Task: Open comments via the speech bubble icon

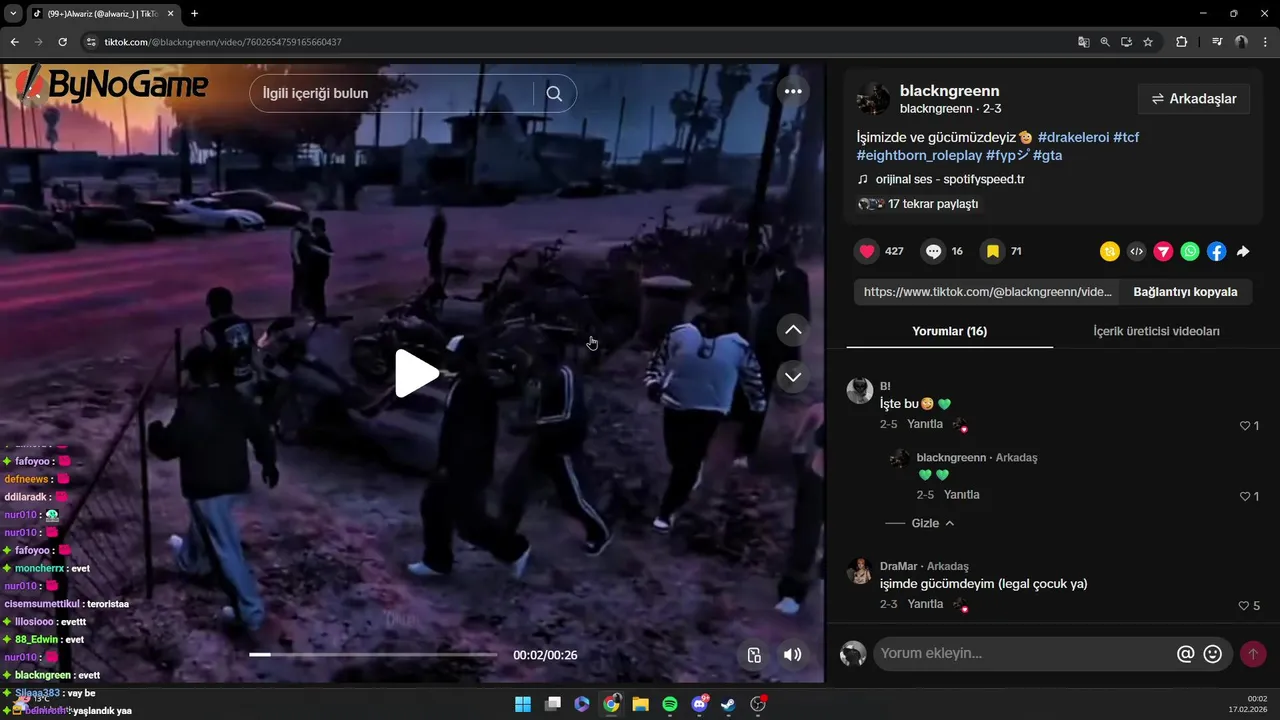Action: coord(933,251)
